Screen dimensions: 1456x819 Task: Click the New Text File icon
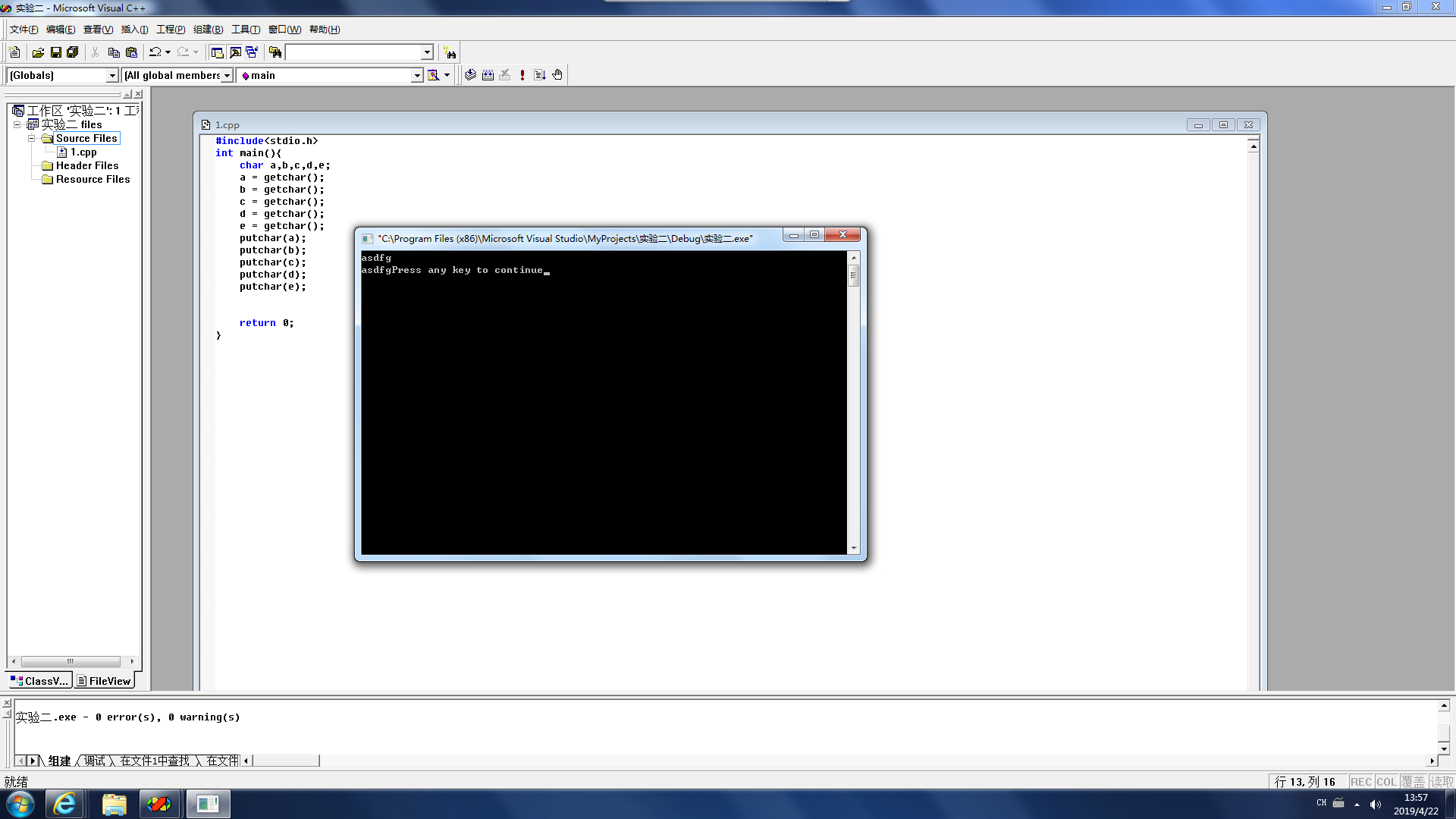tap(14, 52)
